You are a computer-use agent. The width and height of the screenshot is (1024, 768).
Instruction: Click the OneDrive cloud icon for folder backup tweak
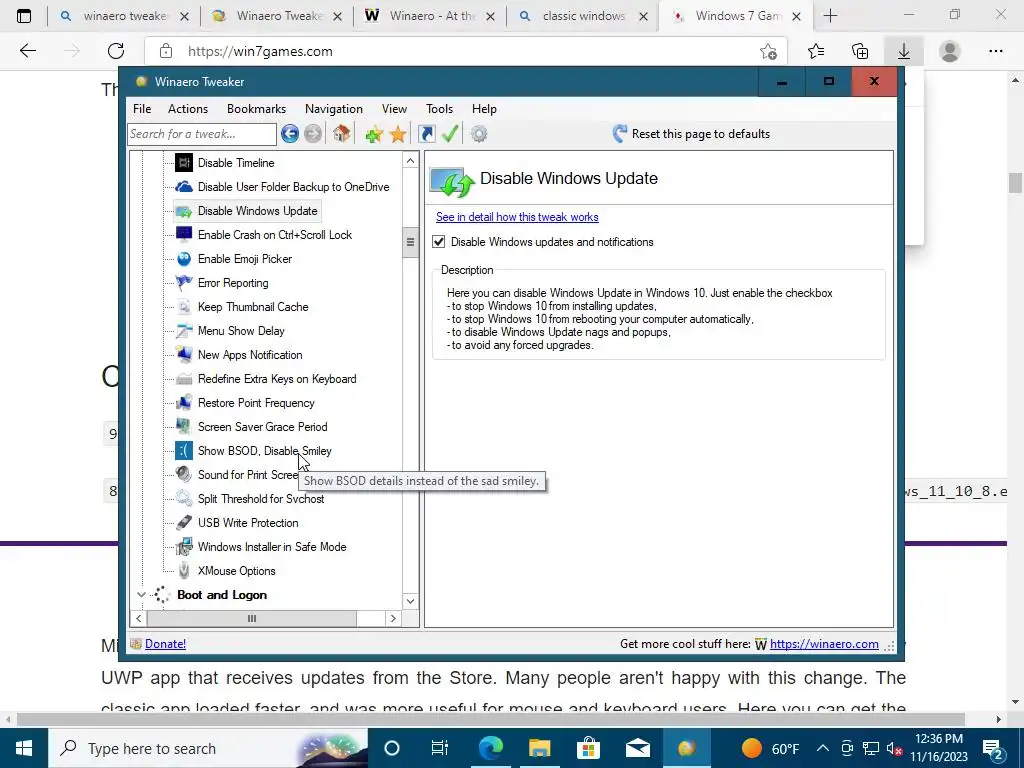coord(184,187)
